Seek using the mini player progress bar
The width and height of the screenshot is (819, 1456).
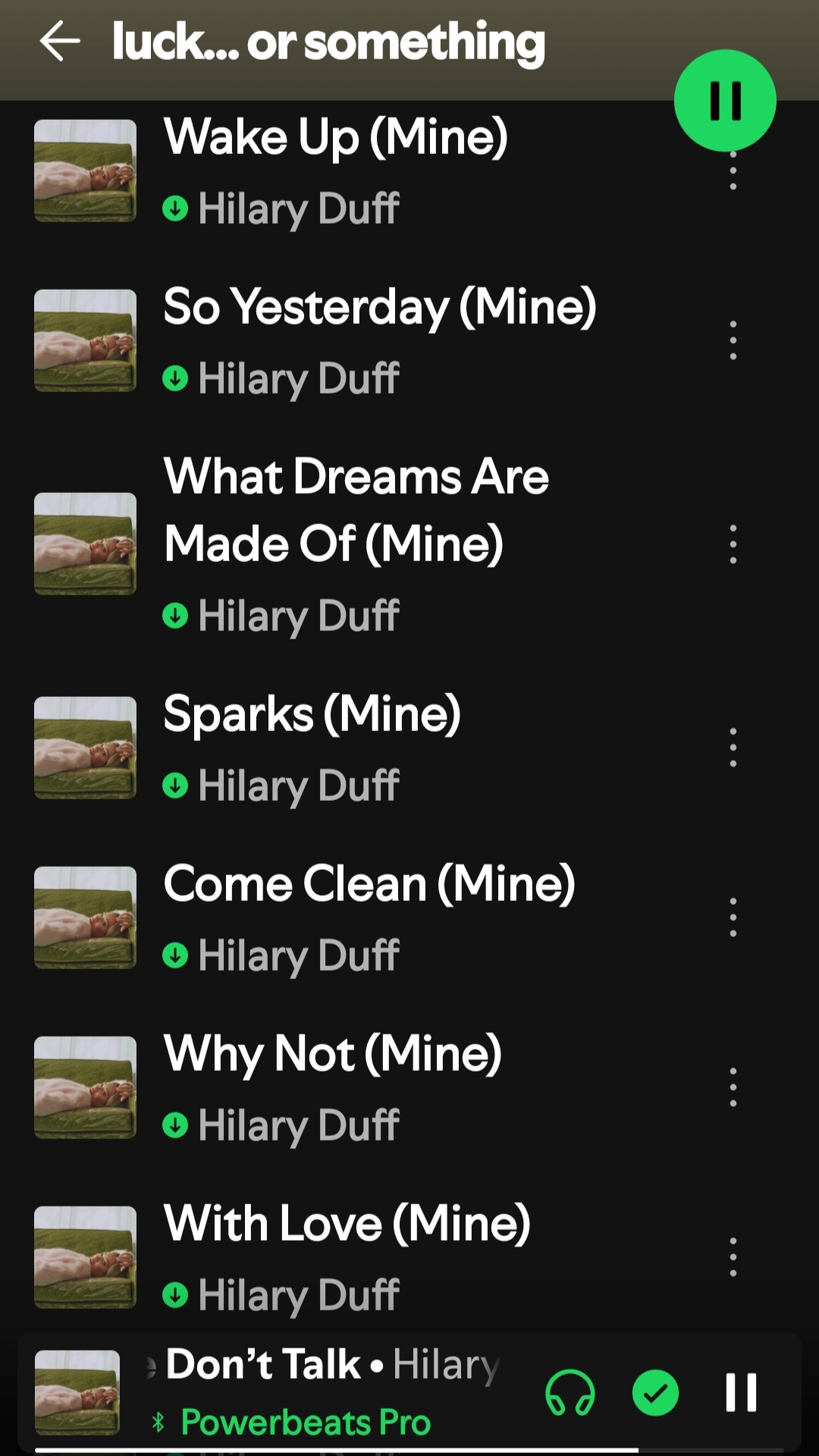pos(409,1451)
